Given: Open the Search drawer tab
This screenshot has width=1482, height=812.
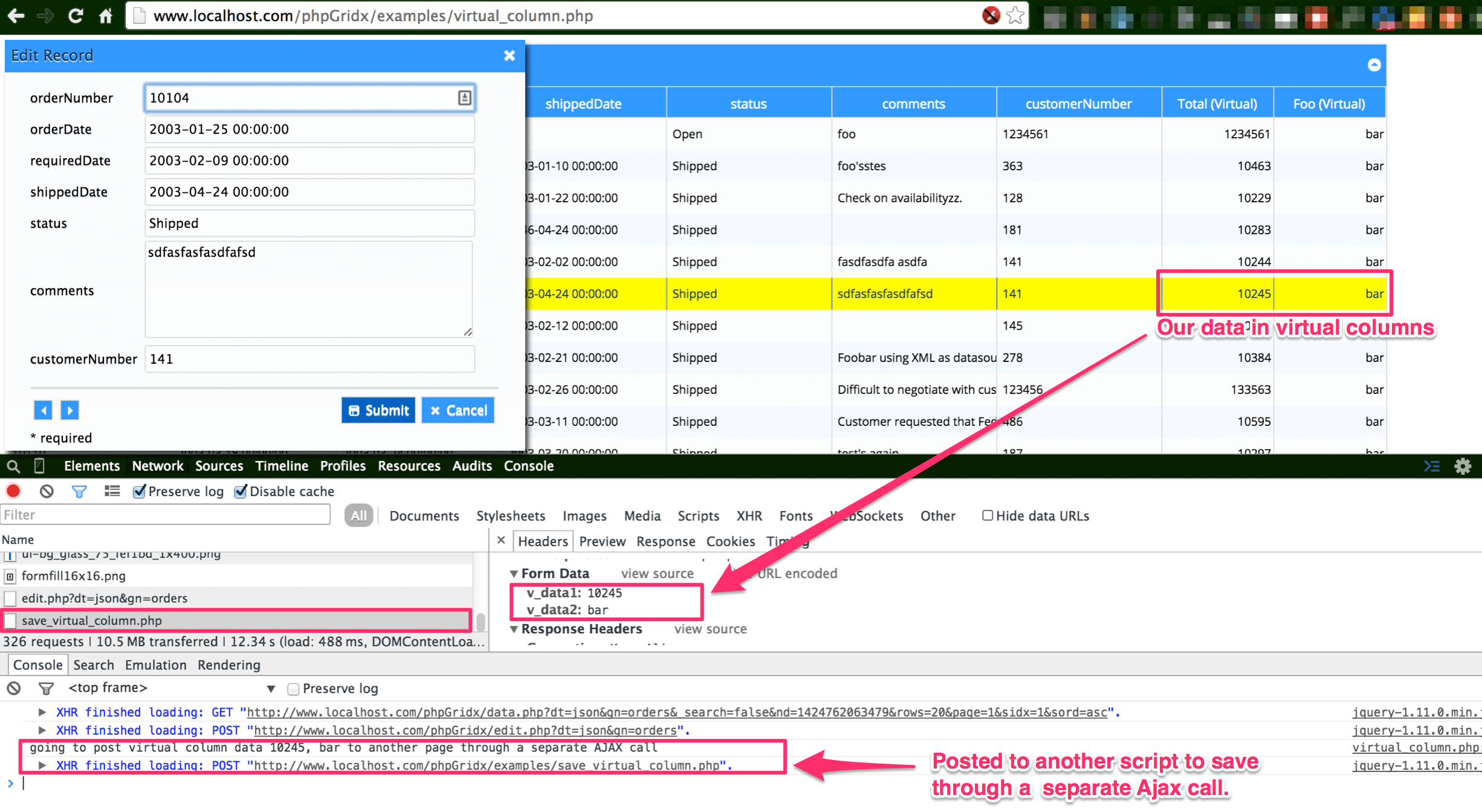Looking at the screenshot, I should pyautogui.click(x=94, y=665).
